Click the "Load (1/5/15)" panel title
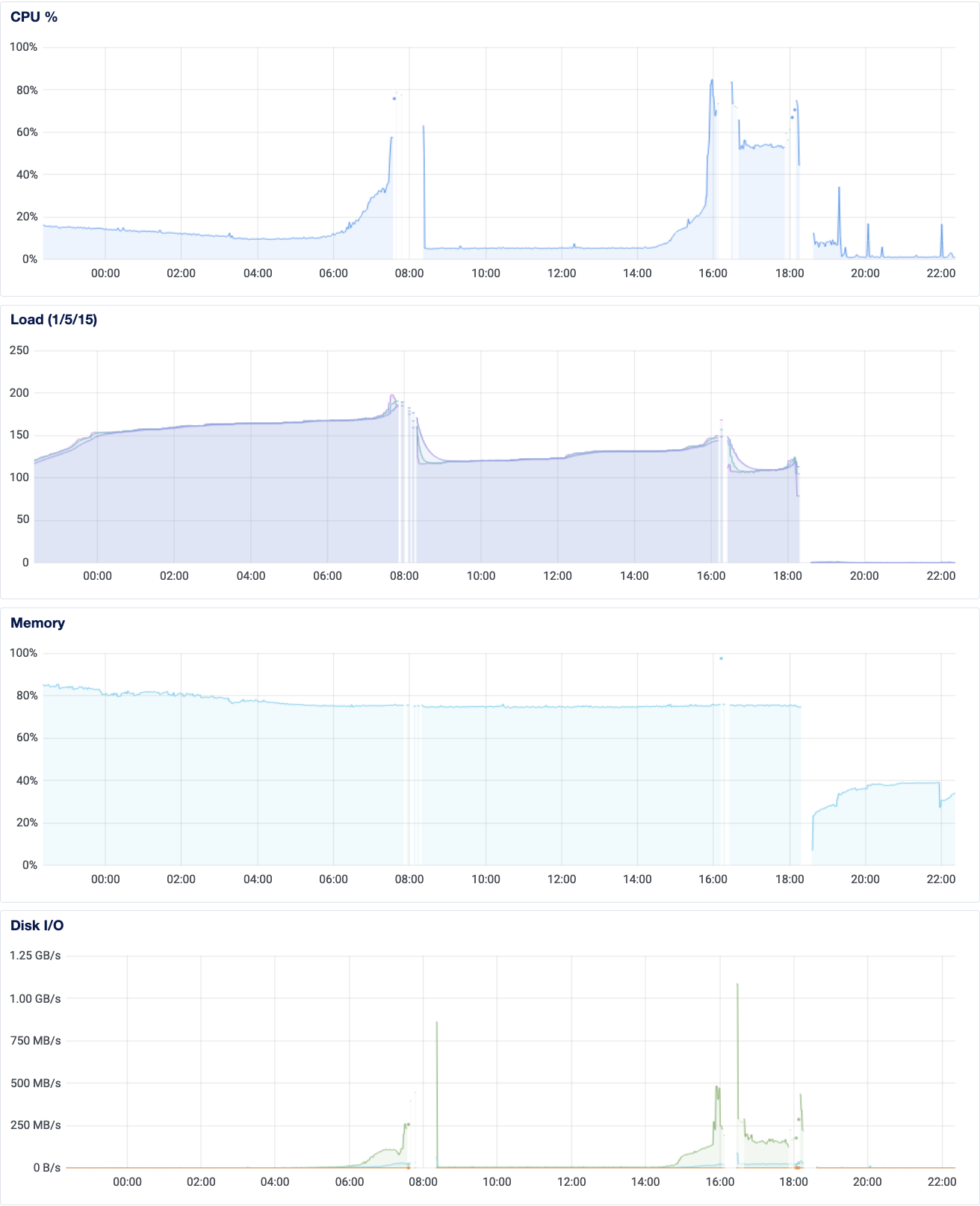Viewport: 980px width, 1206px height. click(54, 320)
